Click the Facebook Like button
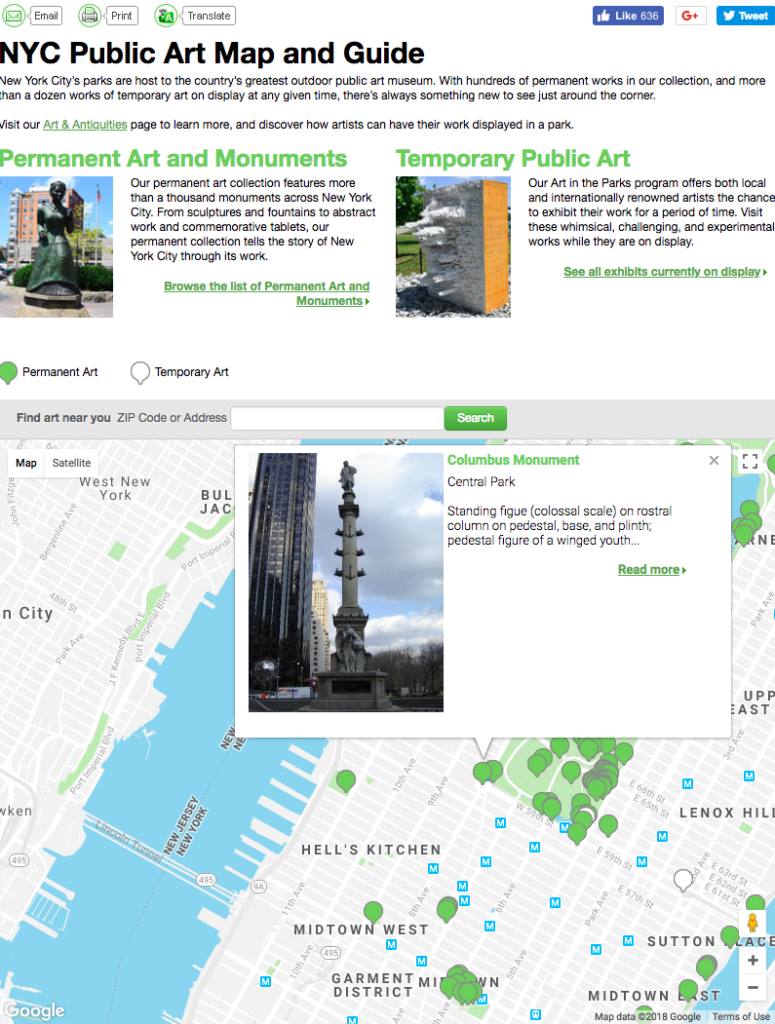This screenshot has width=775, height=1024. [x=627, y=16]
